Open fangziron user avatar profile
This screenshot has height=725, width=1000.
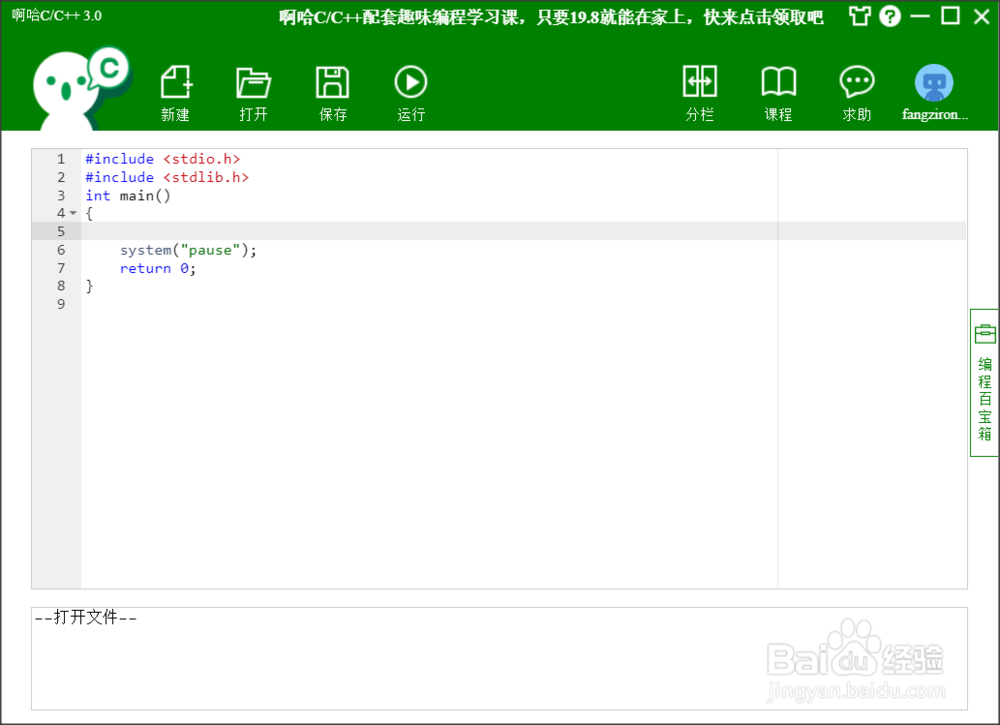click(x=934, y=93)
